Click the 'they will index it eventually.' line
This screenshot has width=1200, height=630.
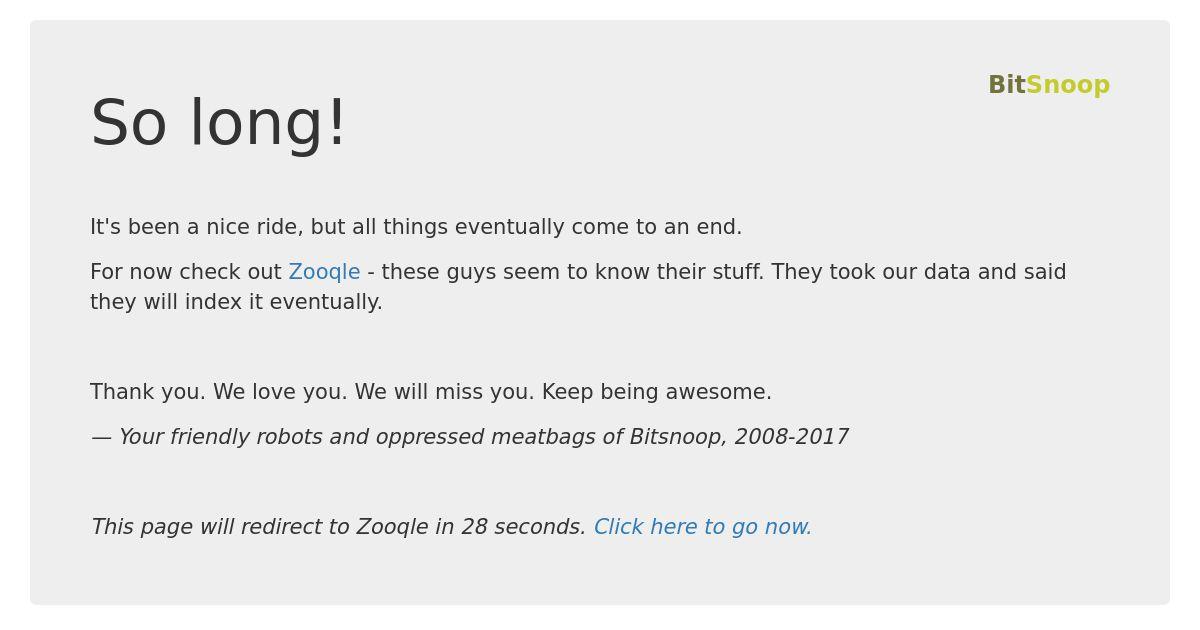tap(236, 302)
